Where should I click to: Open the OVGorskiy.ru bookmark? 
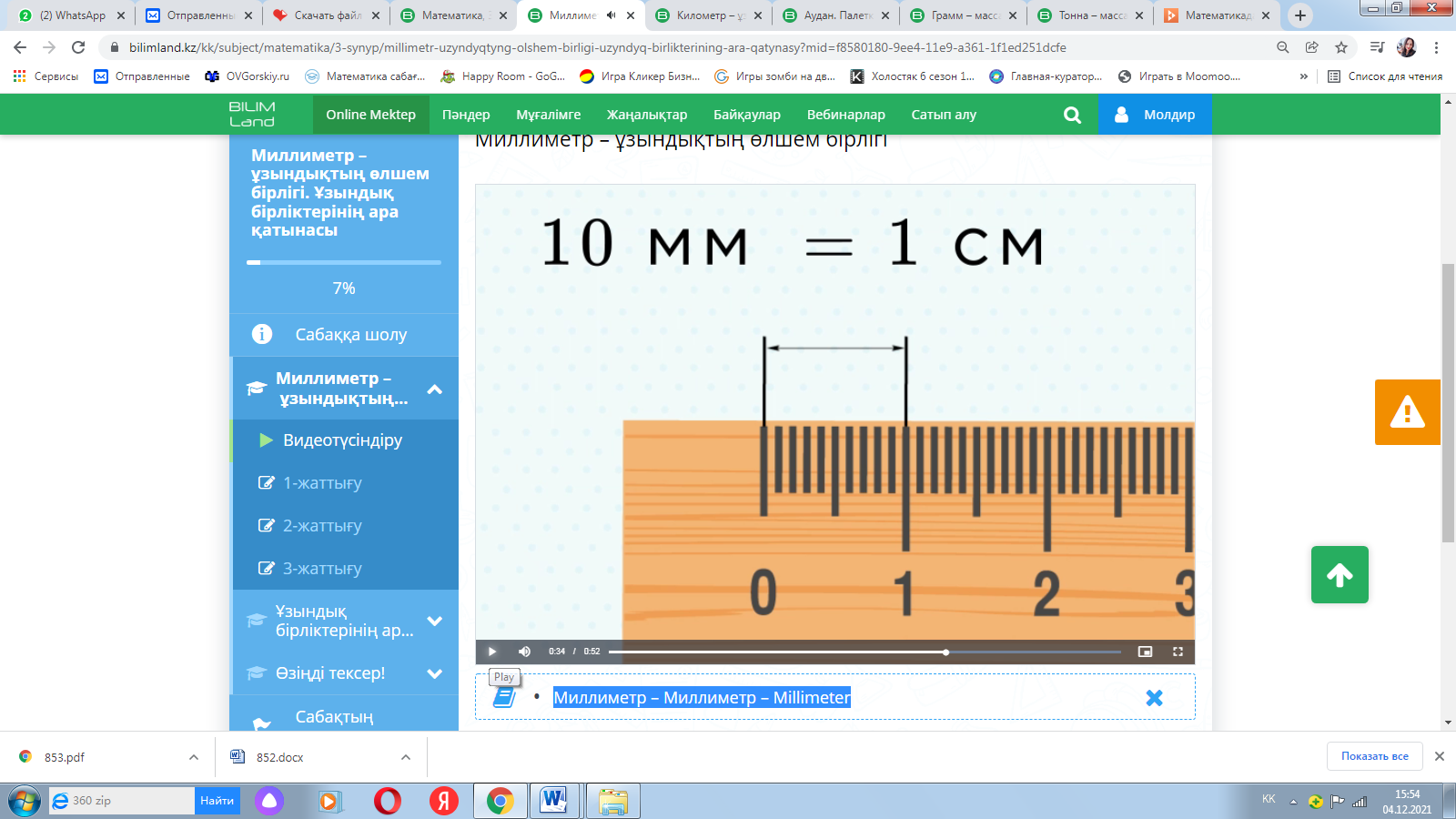[x=247, y=76]
